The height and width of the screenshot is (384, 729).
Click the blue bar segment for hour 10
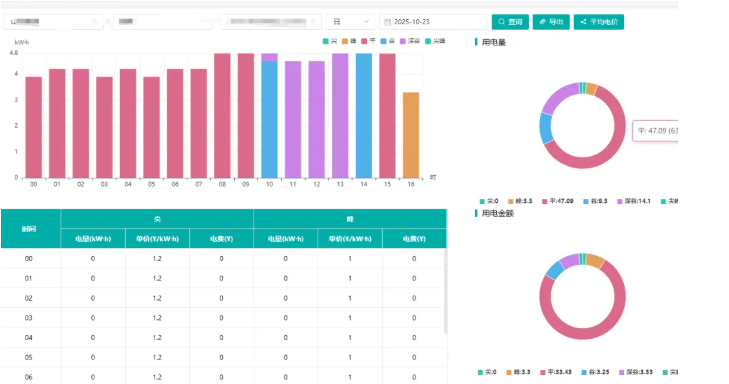pyautogui.click(x=270, y=119)
